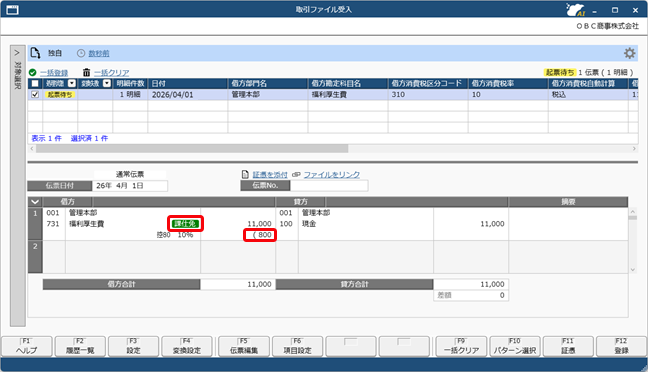Click the 伝票日付 field showing 26年 4月 1日
The height and width of the screenshot is (372, 648).
point(130,186)
